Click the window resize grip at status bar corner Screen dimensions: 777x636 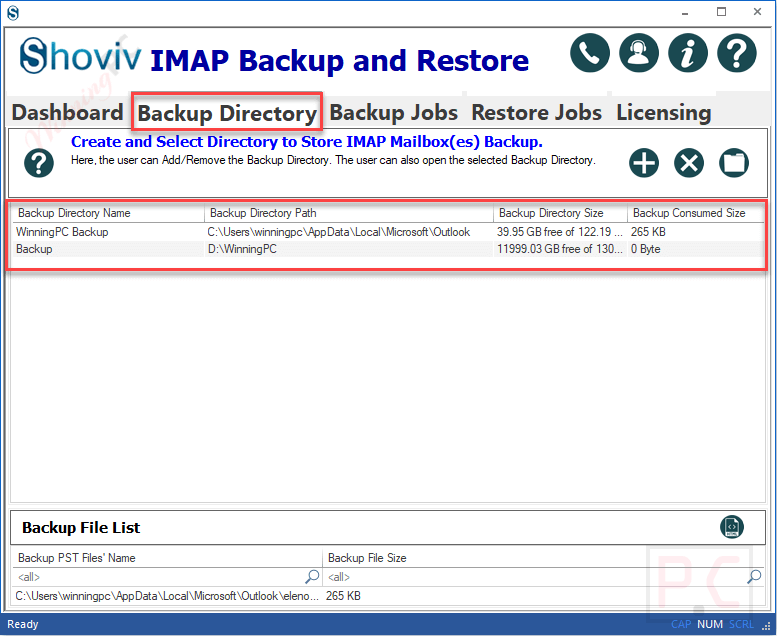click(x=766, y=627)
